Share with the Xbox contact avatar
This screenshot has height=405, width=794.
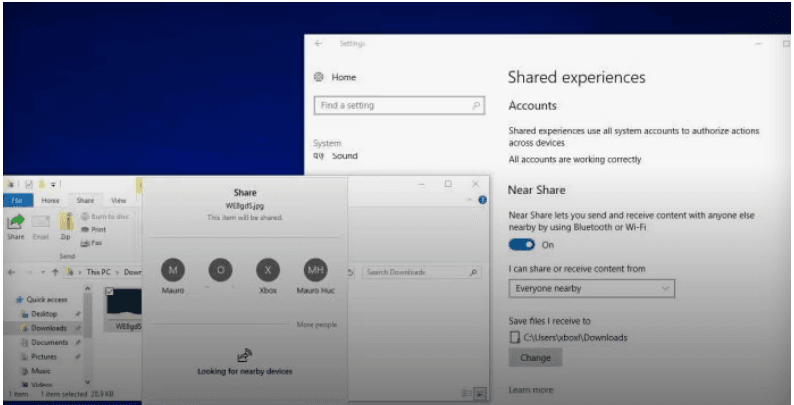(x=268, y=270)
